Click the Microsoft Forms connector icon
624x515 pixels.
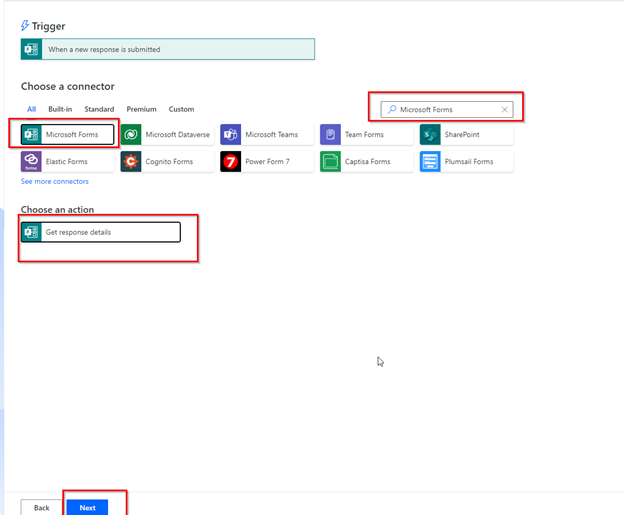[x=31, y=135]
